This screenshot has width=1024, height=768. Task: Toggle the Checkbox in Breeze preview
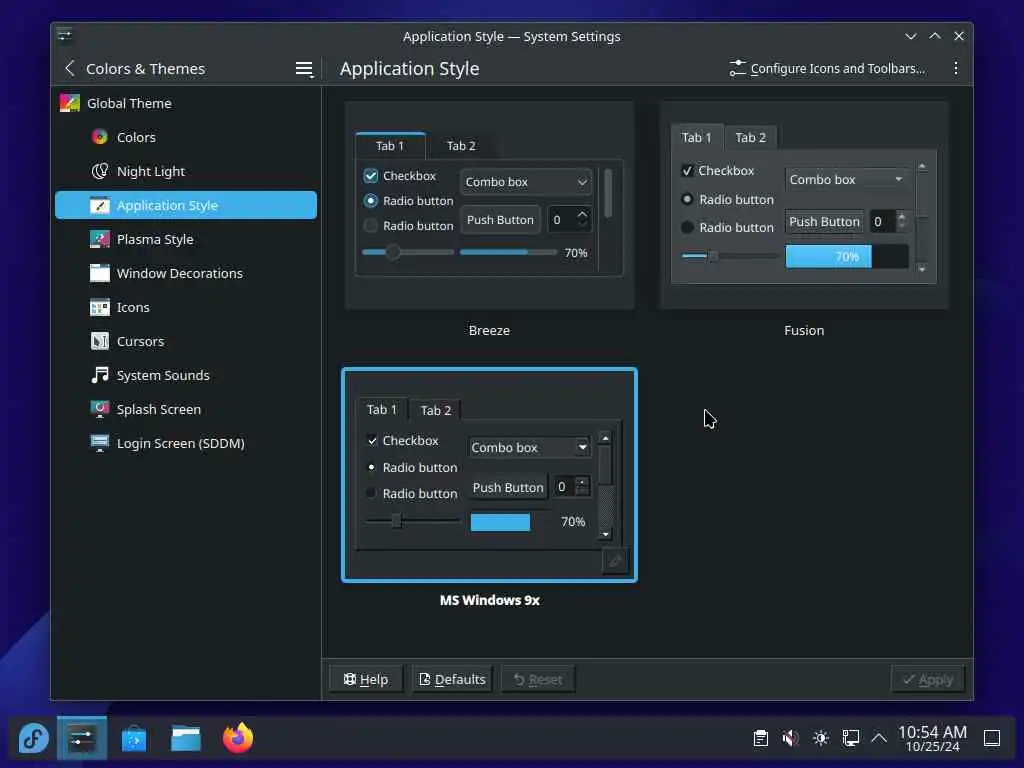pyautogui.click(x=370, y=176)
